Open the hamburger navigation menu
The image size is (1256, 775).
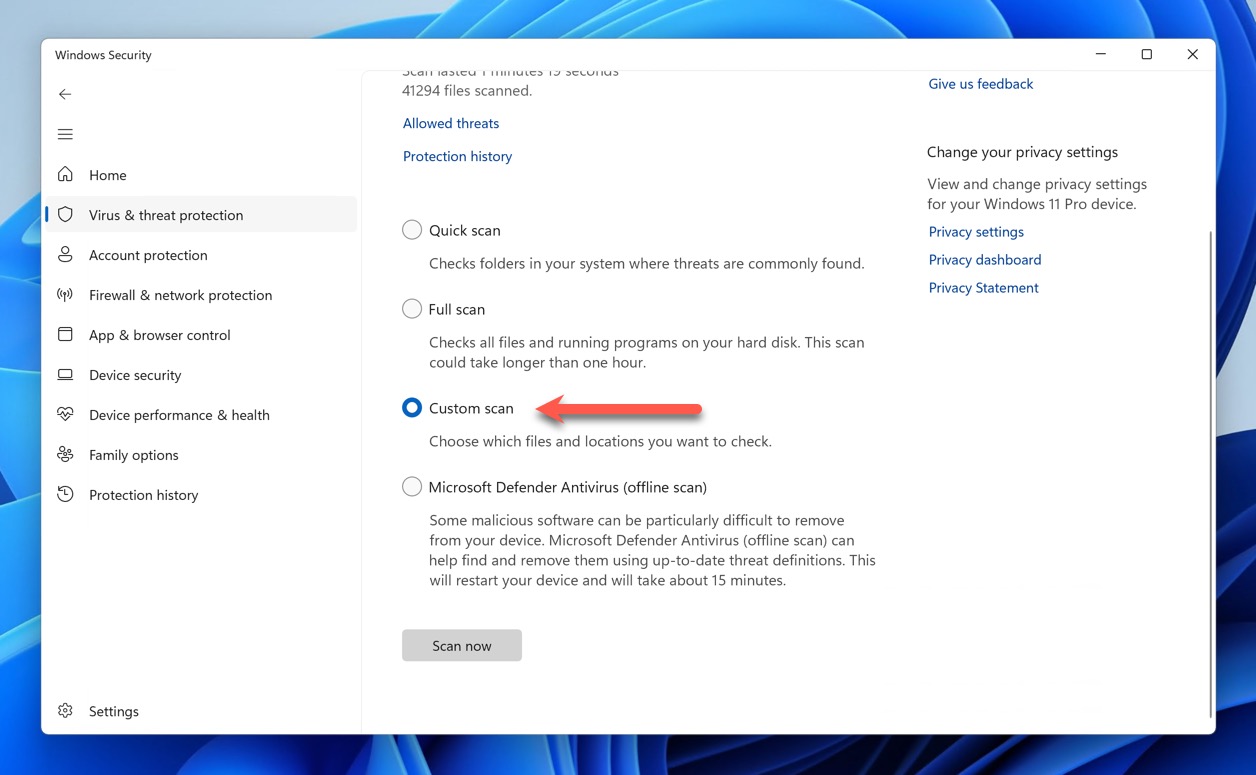pyautogui.click(x=65, y=134)
